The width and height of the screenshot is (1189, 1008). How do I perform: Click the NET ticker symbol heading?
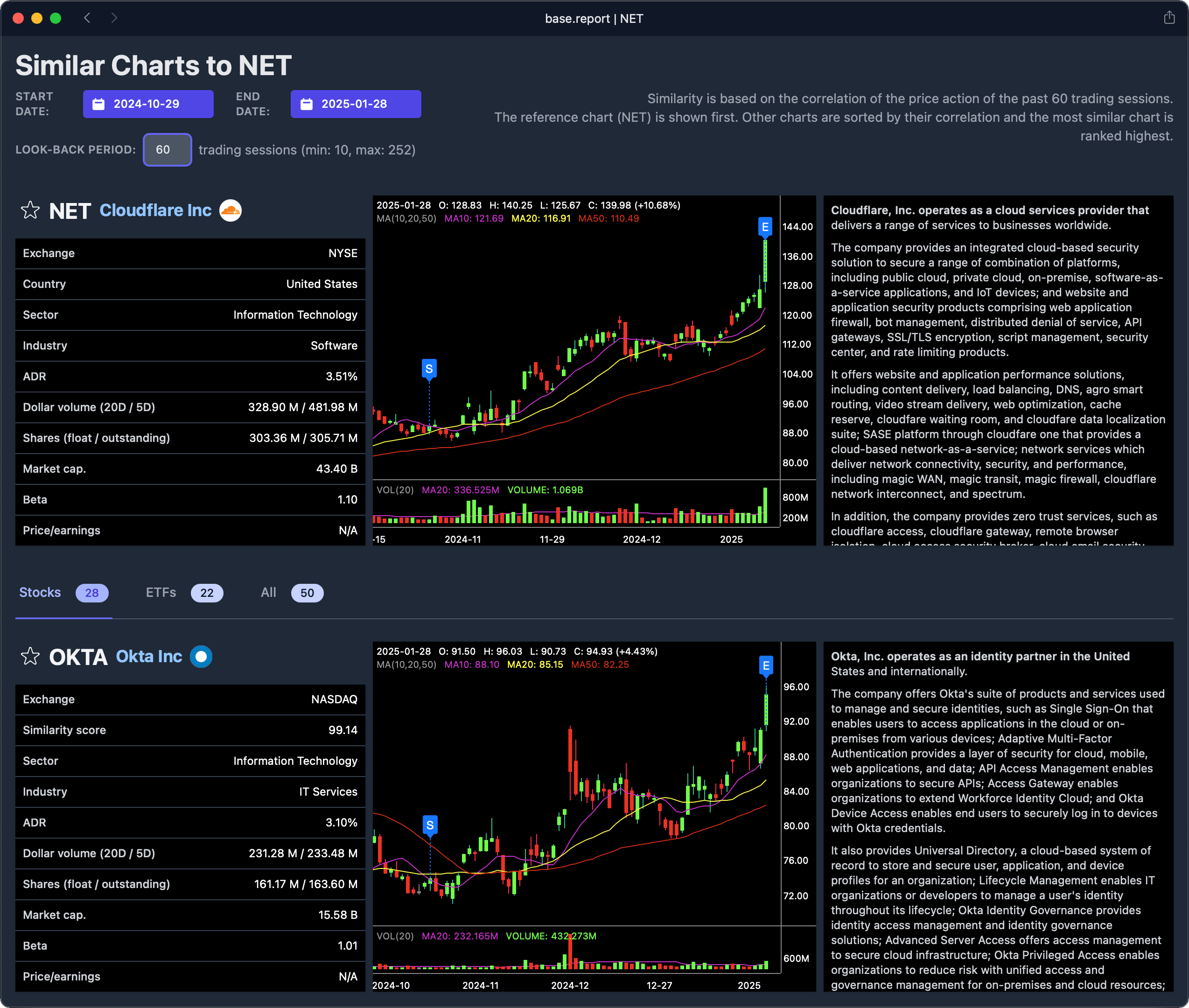(x=70, y=211)
